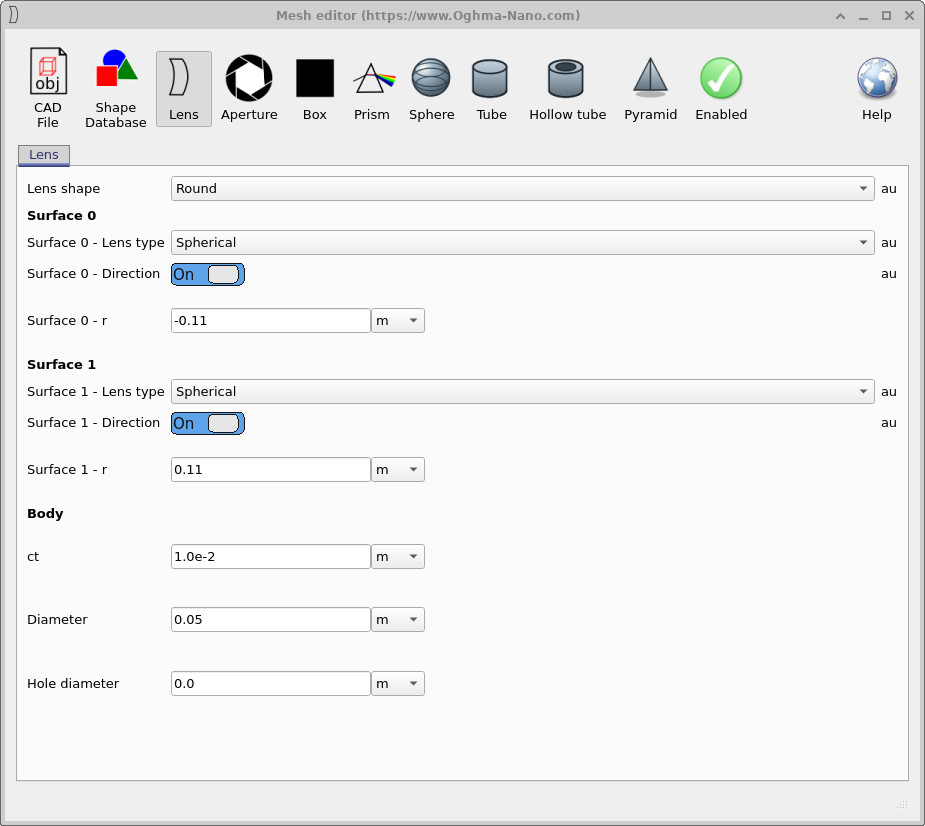The image size is (925, 826).
Task: Toggle the Enabled checkmark
Action: (720, 78)
